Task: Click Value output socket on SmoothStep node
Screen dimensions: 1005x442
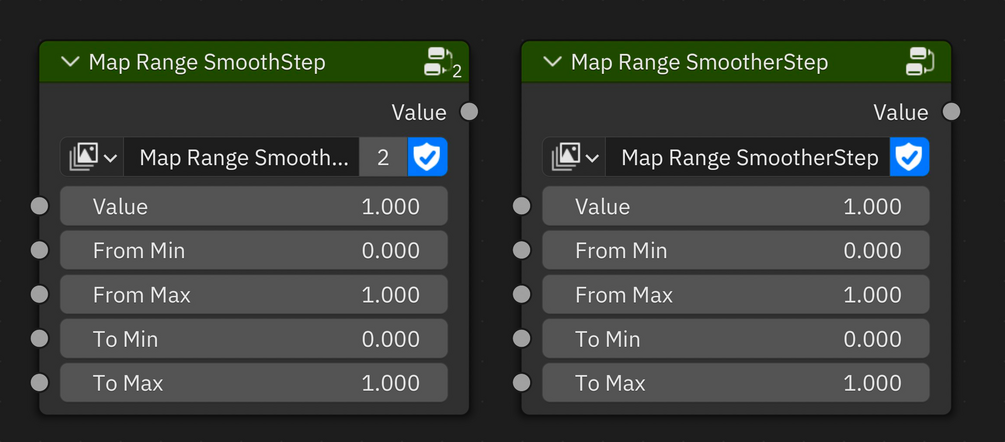Action: coord(469,112)
